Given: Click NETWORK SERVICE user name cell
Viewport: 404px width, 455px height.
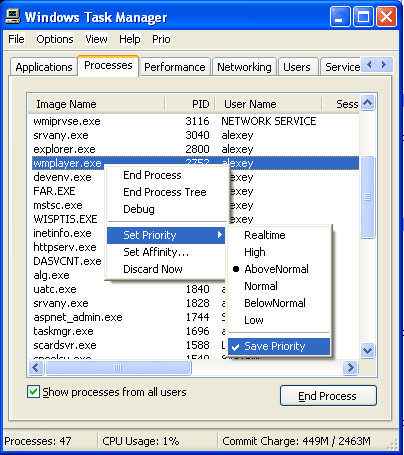Looking at the screenshot, I should pyautogui.click(x=269, y=121).
